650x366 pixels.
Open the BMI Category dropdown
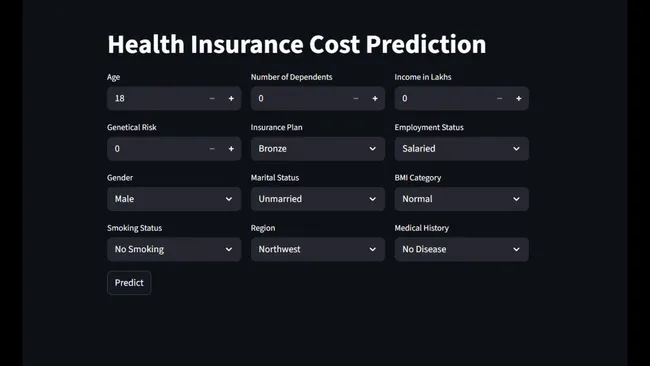click(461, 199)
